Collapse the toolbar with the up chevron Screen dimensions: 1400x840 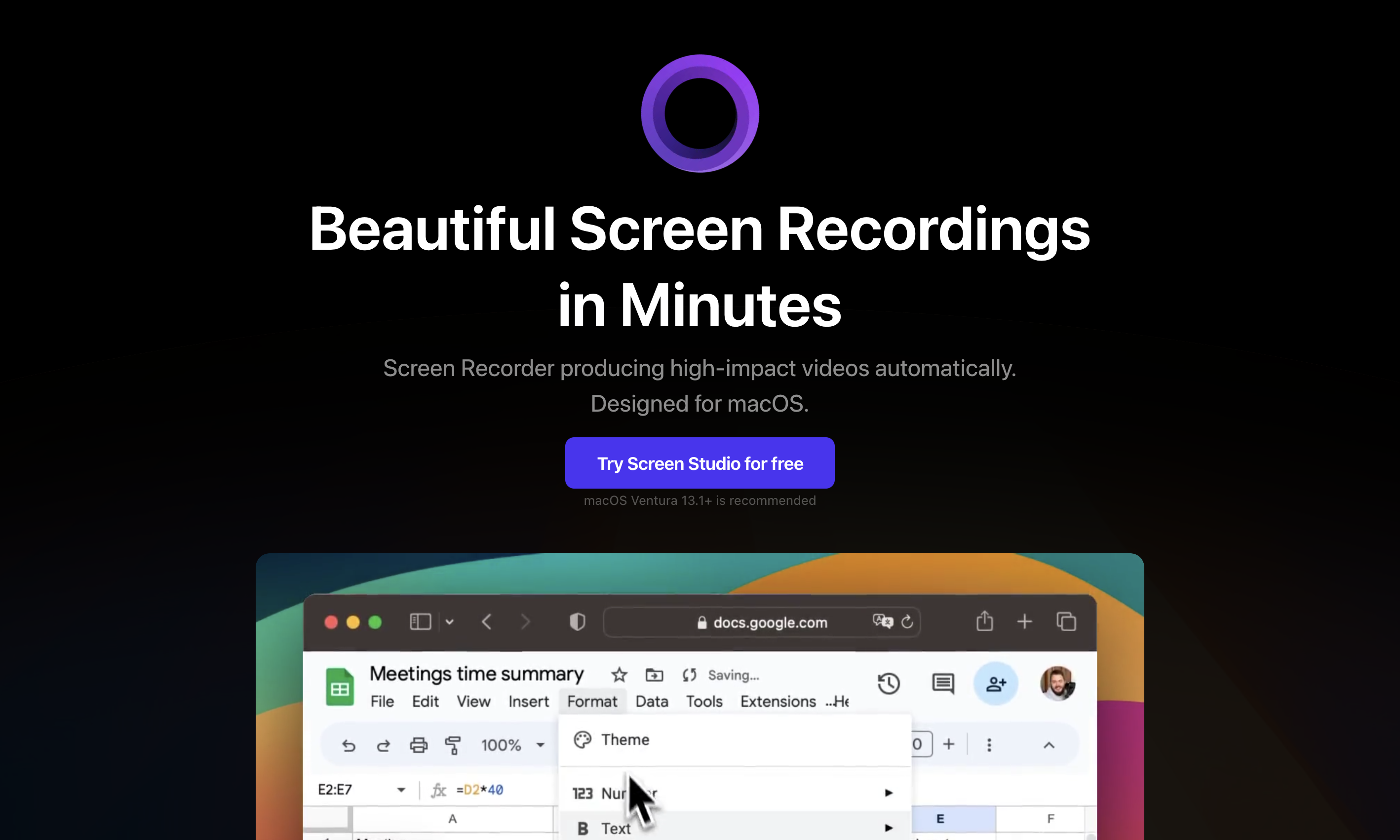point(1049,745)
